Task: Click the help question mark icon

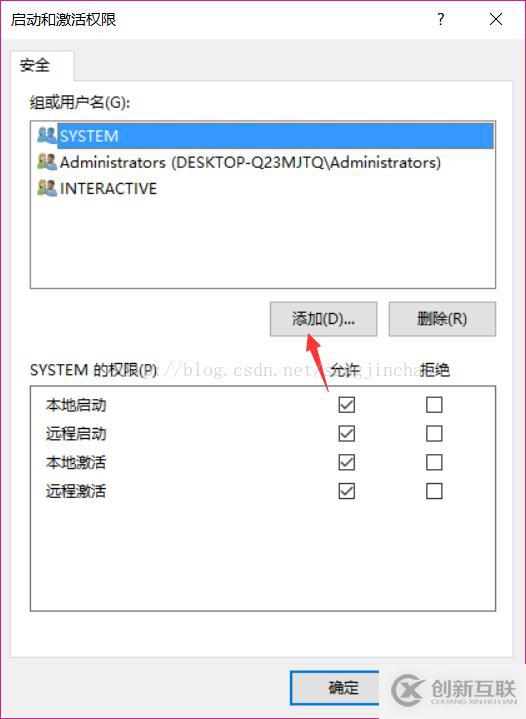Action: 440,19
